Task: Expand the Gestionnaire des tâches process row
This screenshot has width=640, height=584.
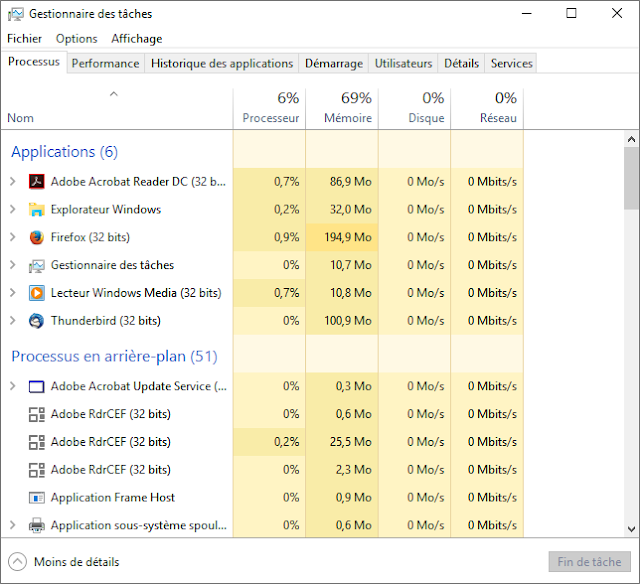Action: (13, 265)
